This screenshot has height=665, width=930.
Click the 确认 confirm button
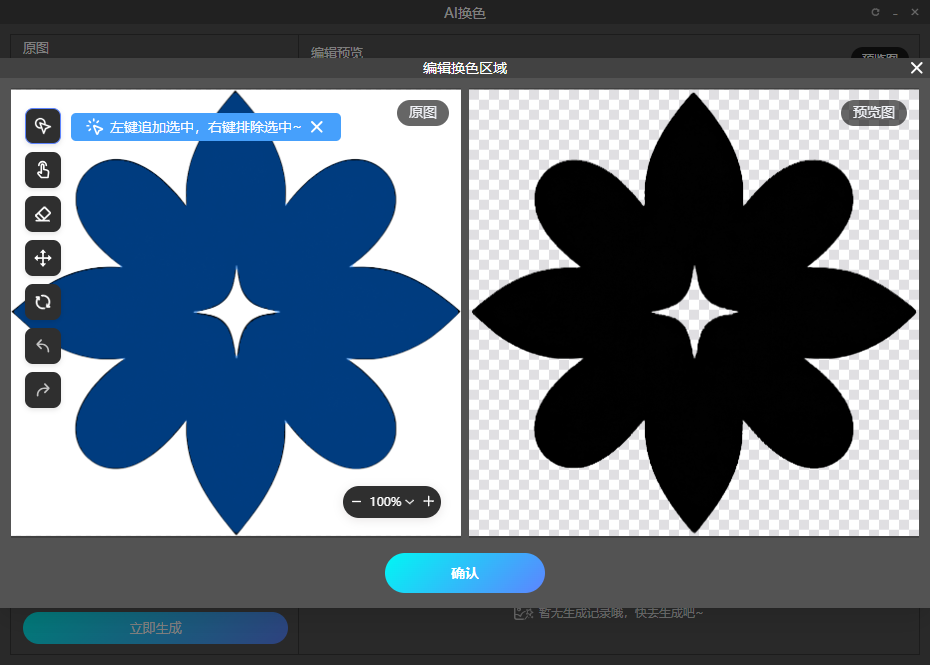(x=464, y=573)
